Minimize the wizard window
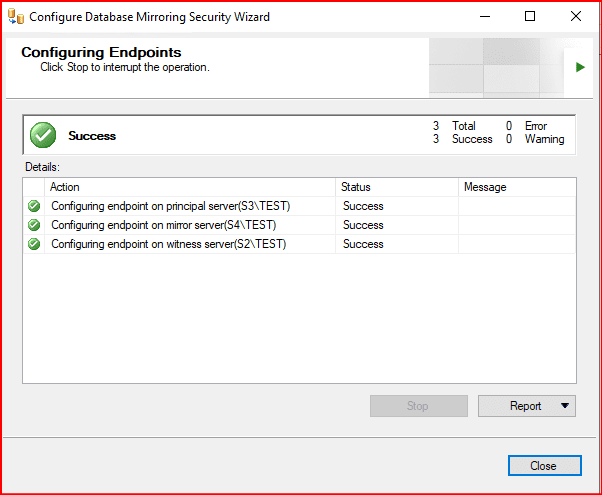 pyautogui.click(x=484, y=17)
